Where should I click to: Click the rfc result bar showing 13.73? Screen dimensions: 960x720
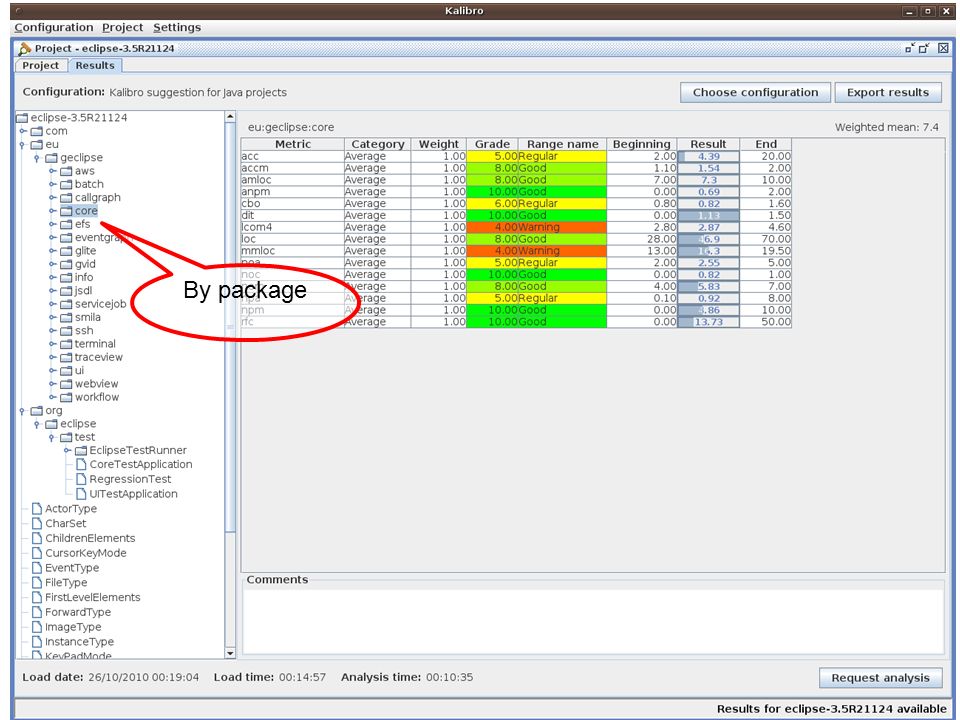pos(708,322)
